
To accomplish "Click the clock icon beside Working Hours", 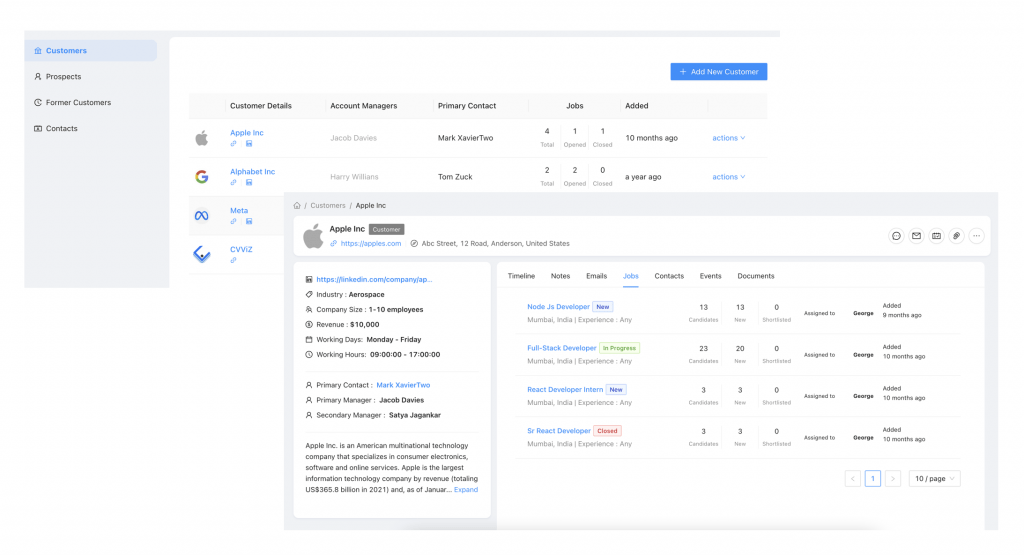I will (309, 355).
